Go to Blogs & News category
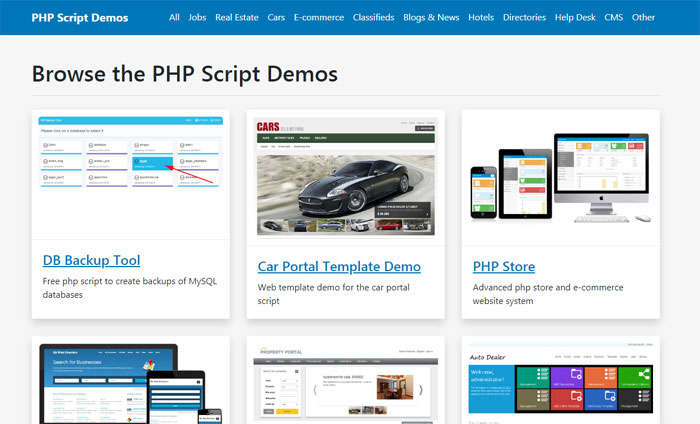The image size is (700, 424). pyautogui.click(x=431, y=17)
